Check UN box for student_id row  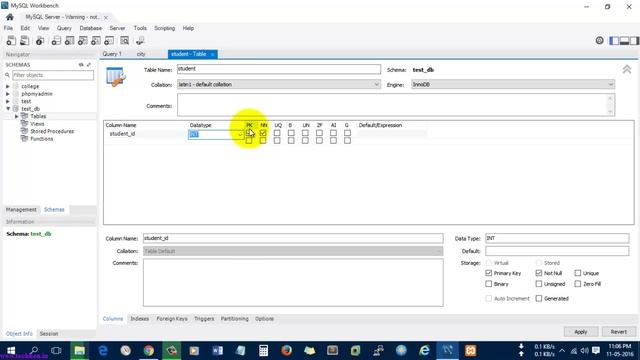[305, 133]
